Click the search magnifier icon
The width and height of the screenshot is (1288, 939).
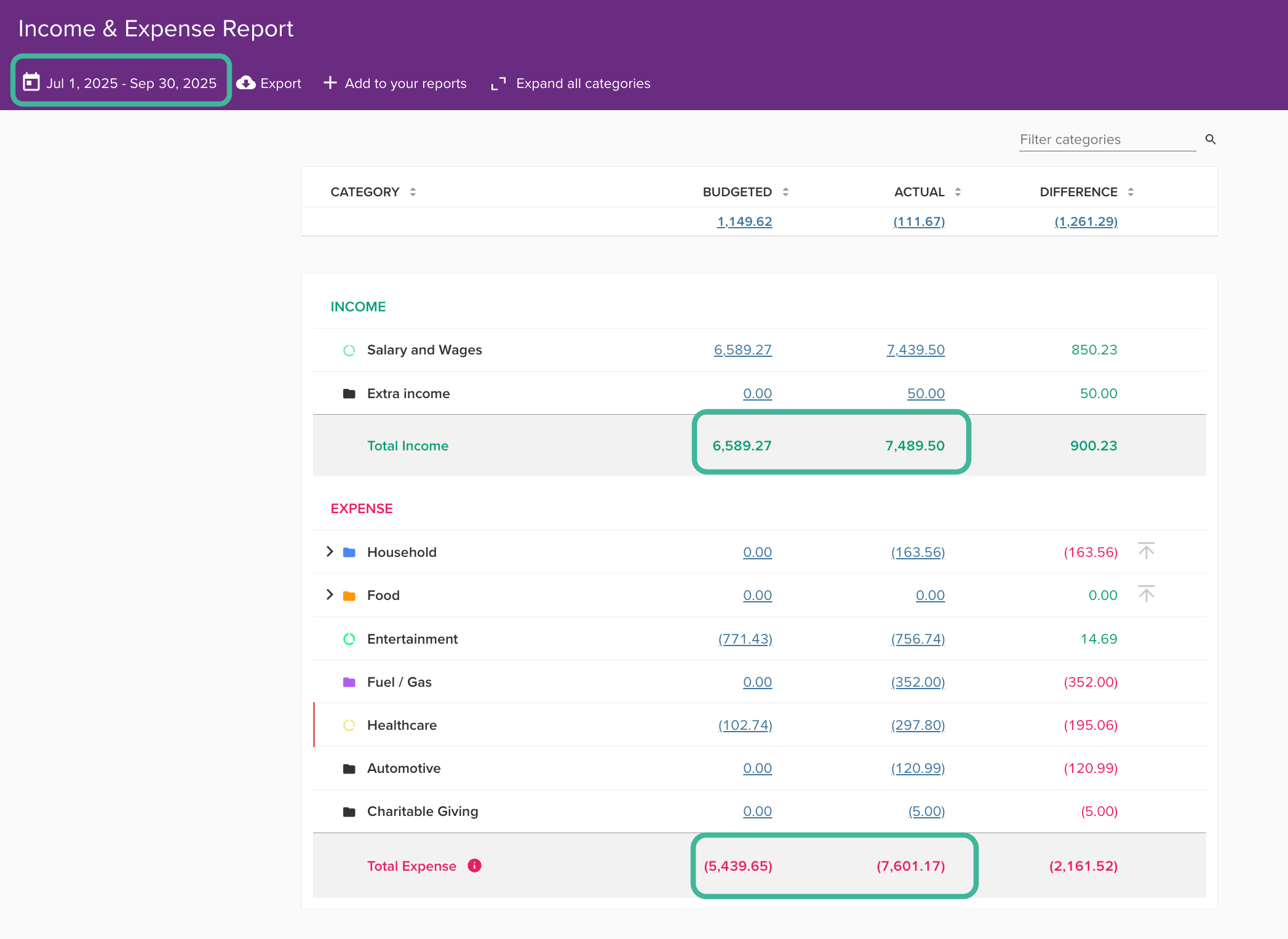pos(1210,140)
